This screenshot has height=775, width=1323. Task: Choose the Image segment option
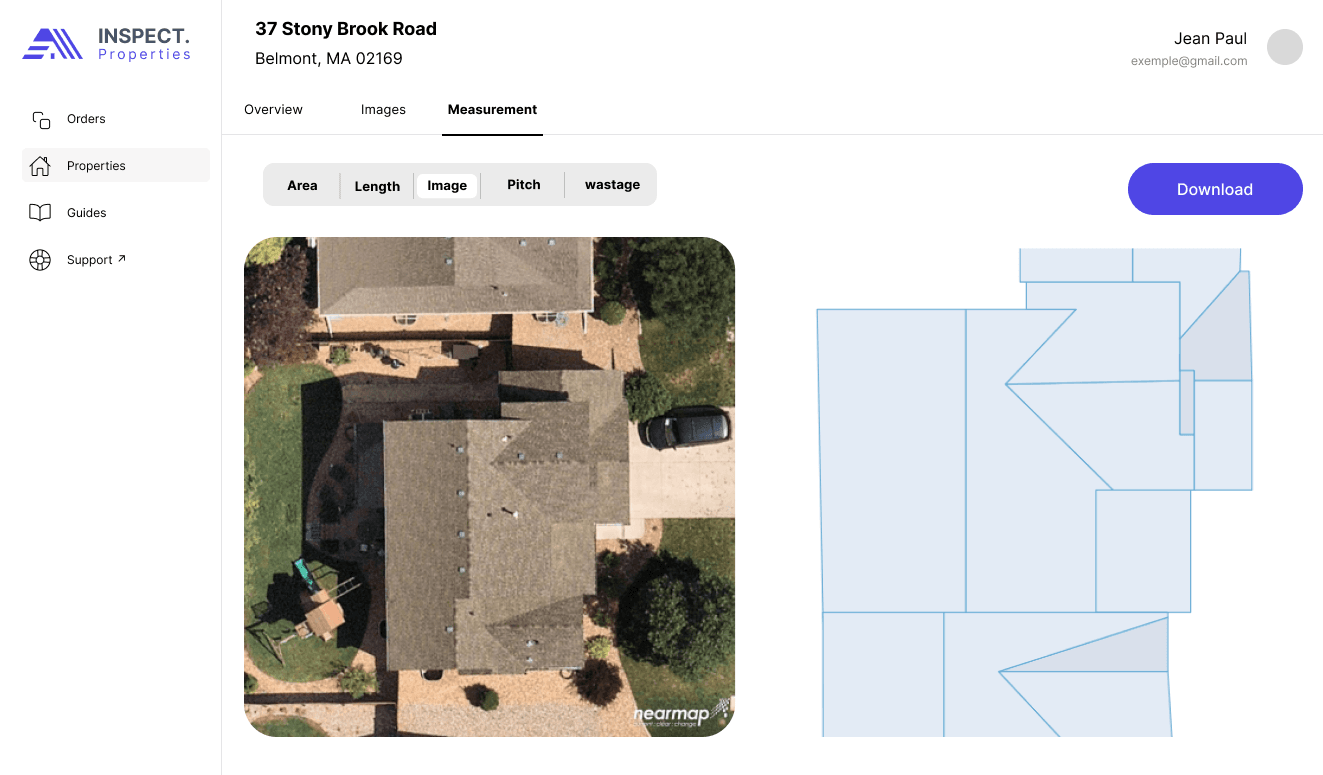tap(447, 186)
